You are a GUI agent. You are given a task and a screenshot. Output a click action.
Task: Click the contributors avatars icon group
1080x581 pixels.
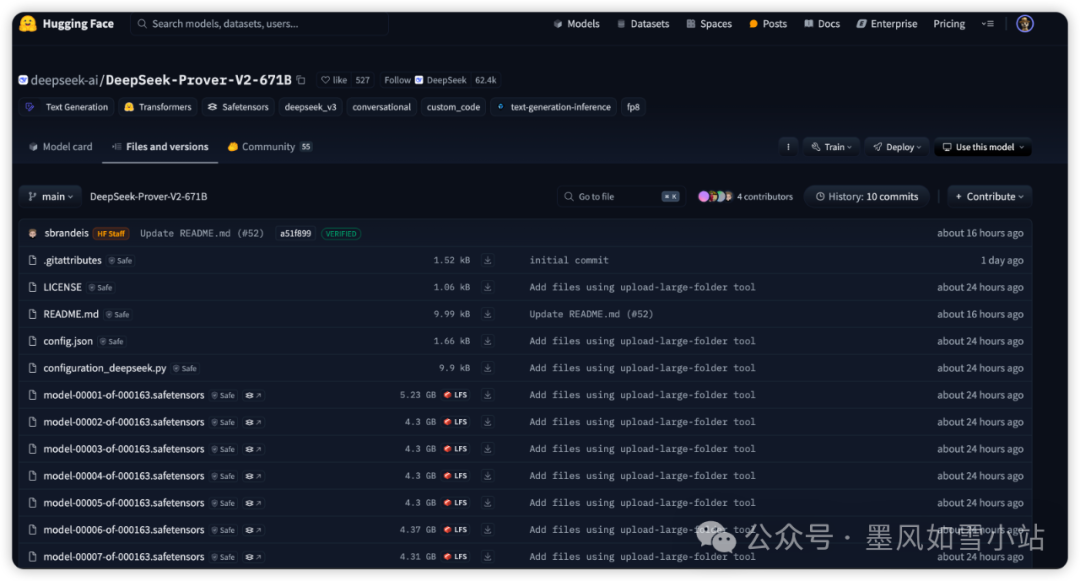(716, 196)
